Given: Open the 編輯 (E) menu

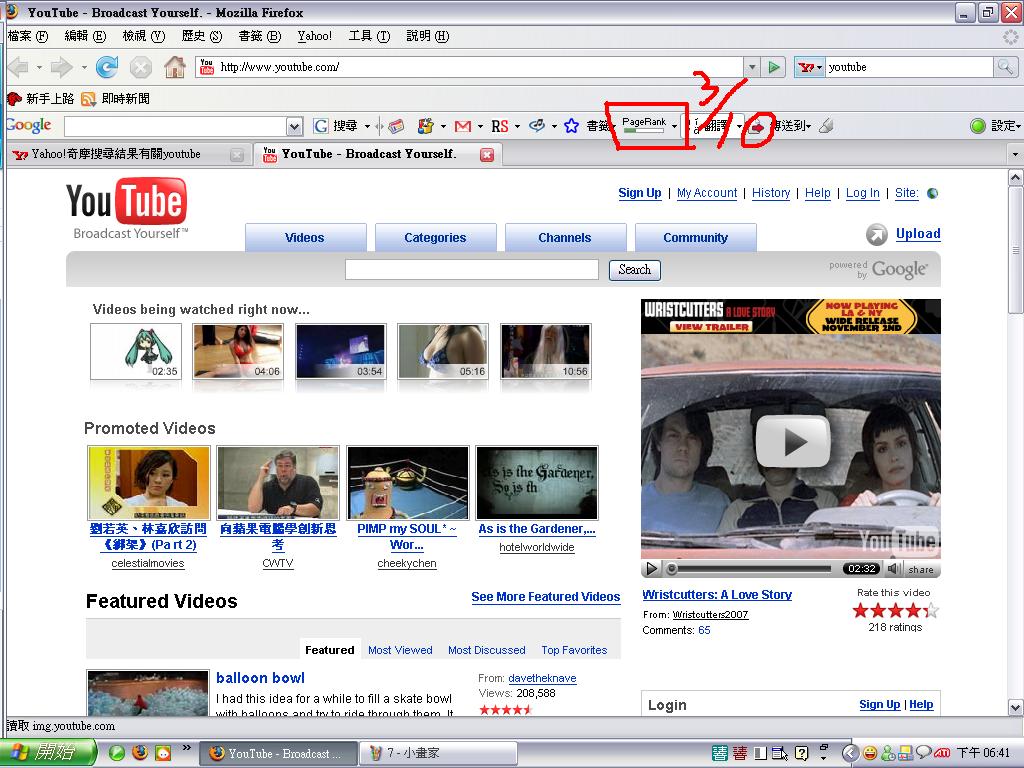Looking at the screenshot, I should (x=85, y=36).
